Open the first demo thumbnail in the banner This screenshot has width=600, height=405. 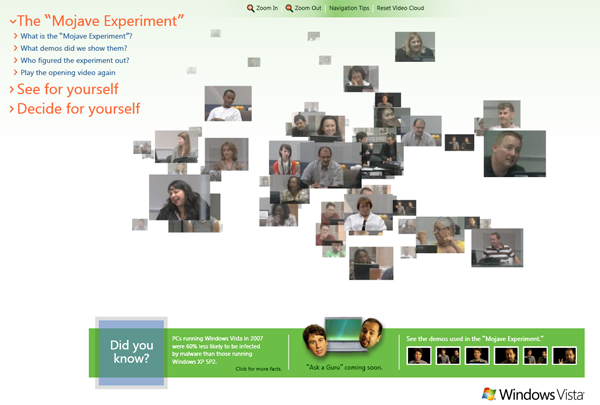(419, 356)
